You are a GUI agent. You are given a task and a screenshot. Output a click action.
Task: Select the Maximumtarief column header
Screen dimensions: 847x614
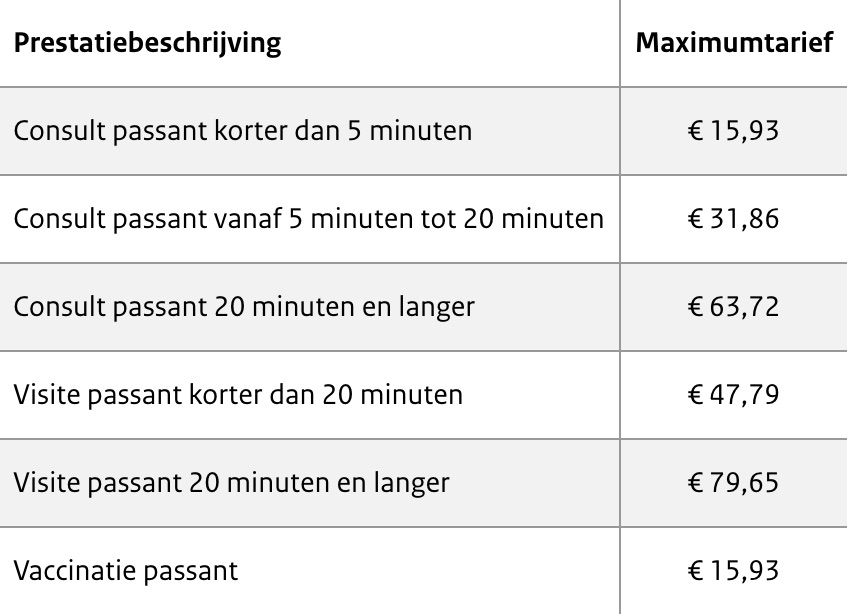click(x=734, y=44)
